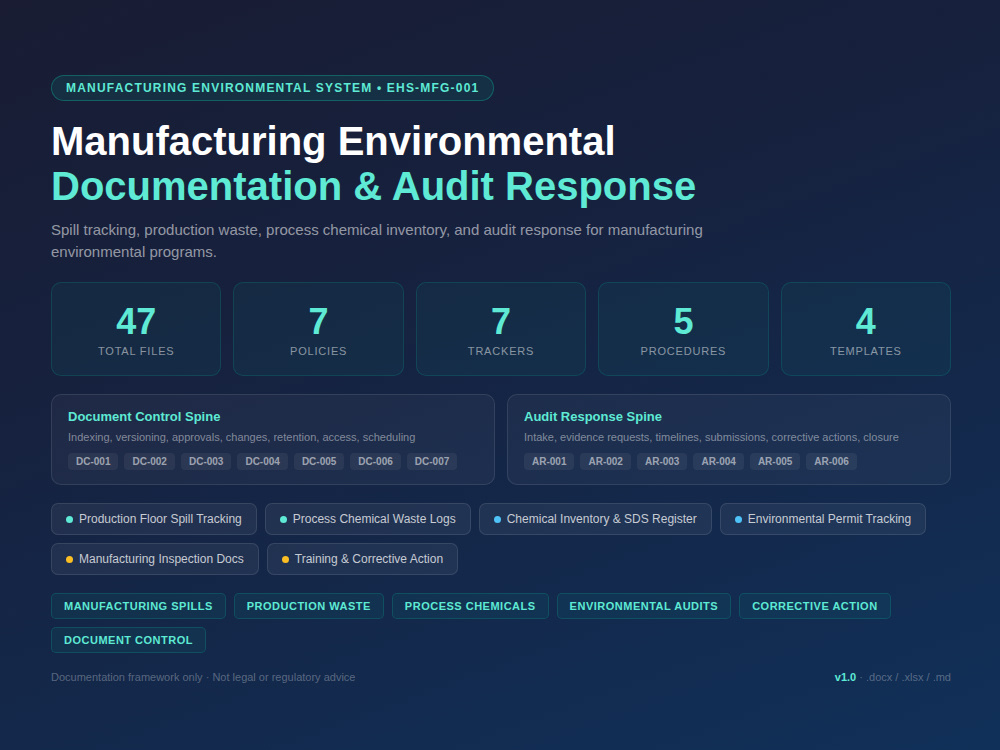This screenshot has height=750, width=1000.
Task: Open the 5 Procedures stat card
Action: 683,329
